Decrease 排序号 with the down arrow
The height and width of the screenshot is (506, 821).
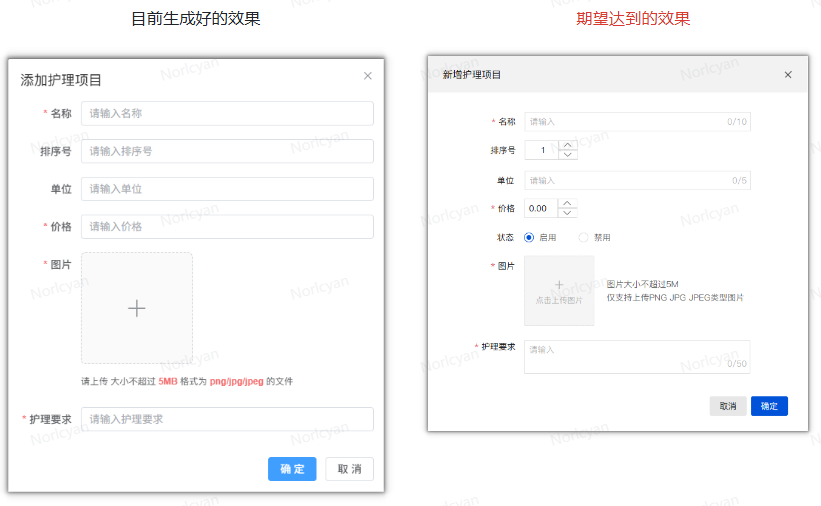click(568, 155)
